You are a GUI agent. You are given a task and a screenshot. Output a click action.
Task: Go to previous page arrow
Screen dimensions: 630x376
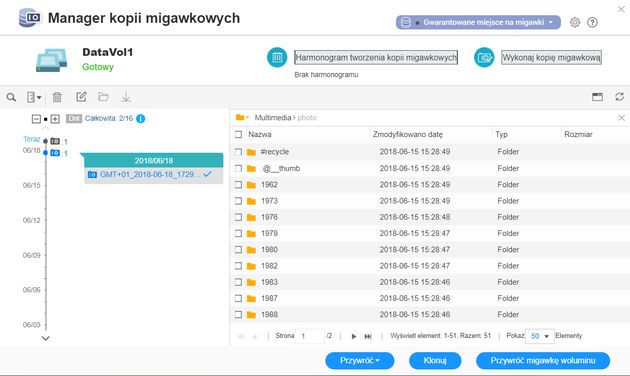[x=254, y=336]
